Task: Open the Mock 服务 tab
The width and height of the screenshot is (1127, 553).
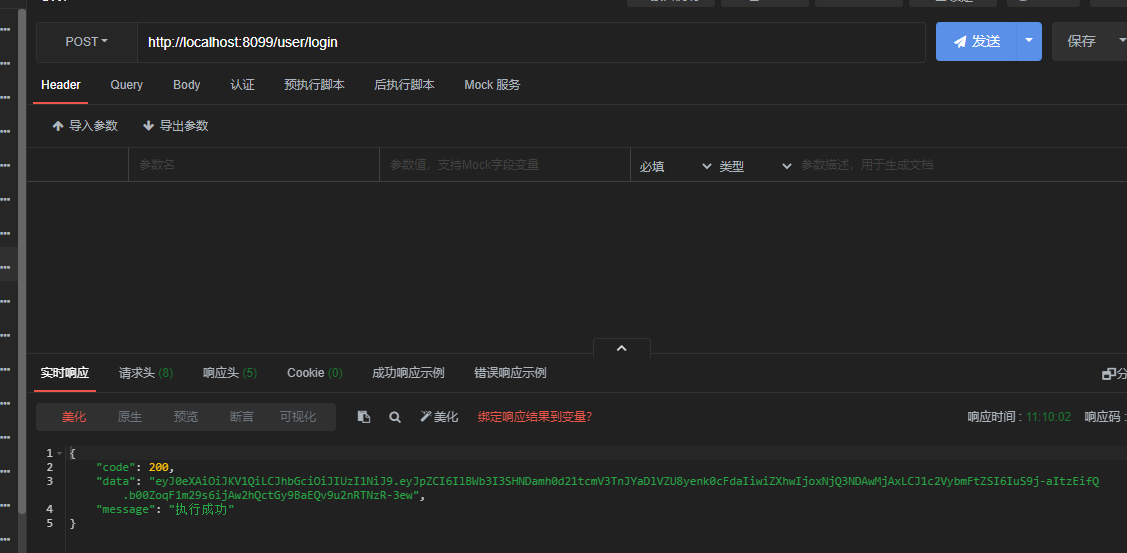Action: tap(492, 85)
